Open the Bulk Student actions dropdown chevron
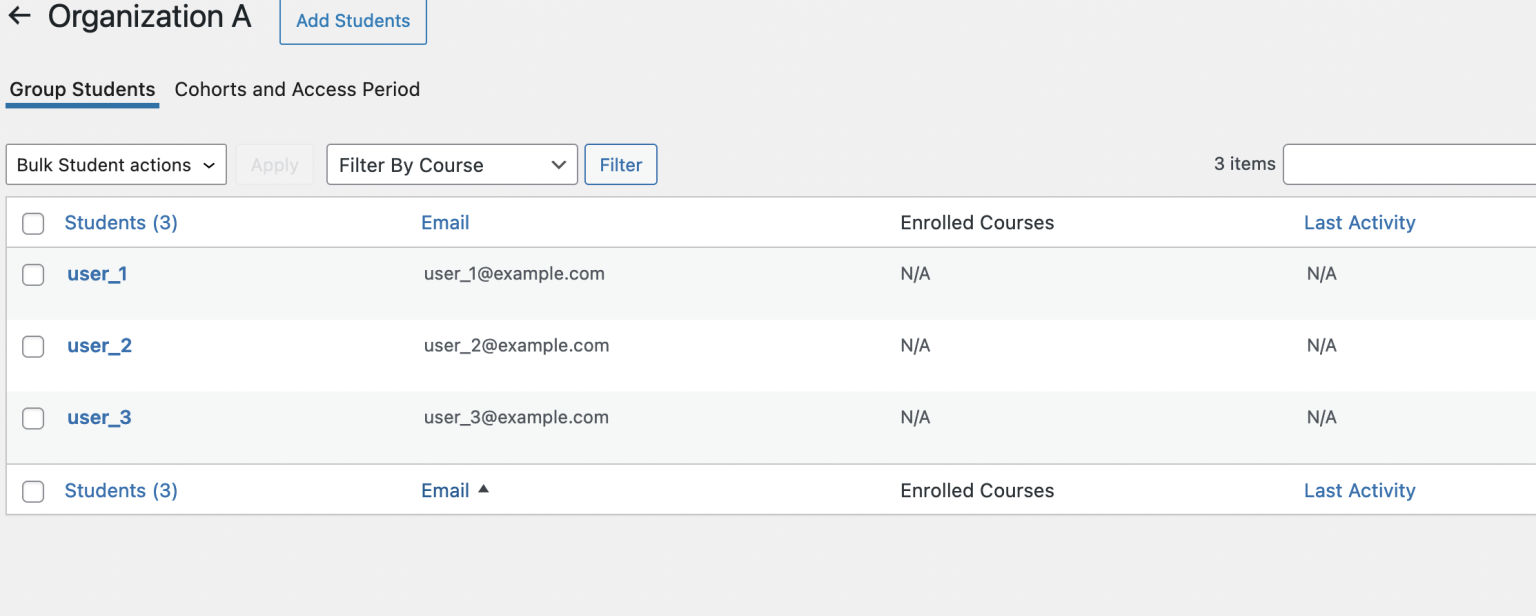Viewport: 1536px width, 616px height. [209, 164]
